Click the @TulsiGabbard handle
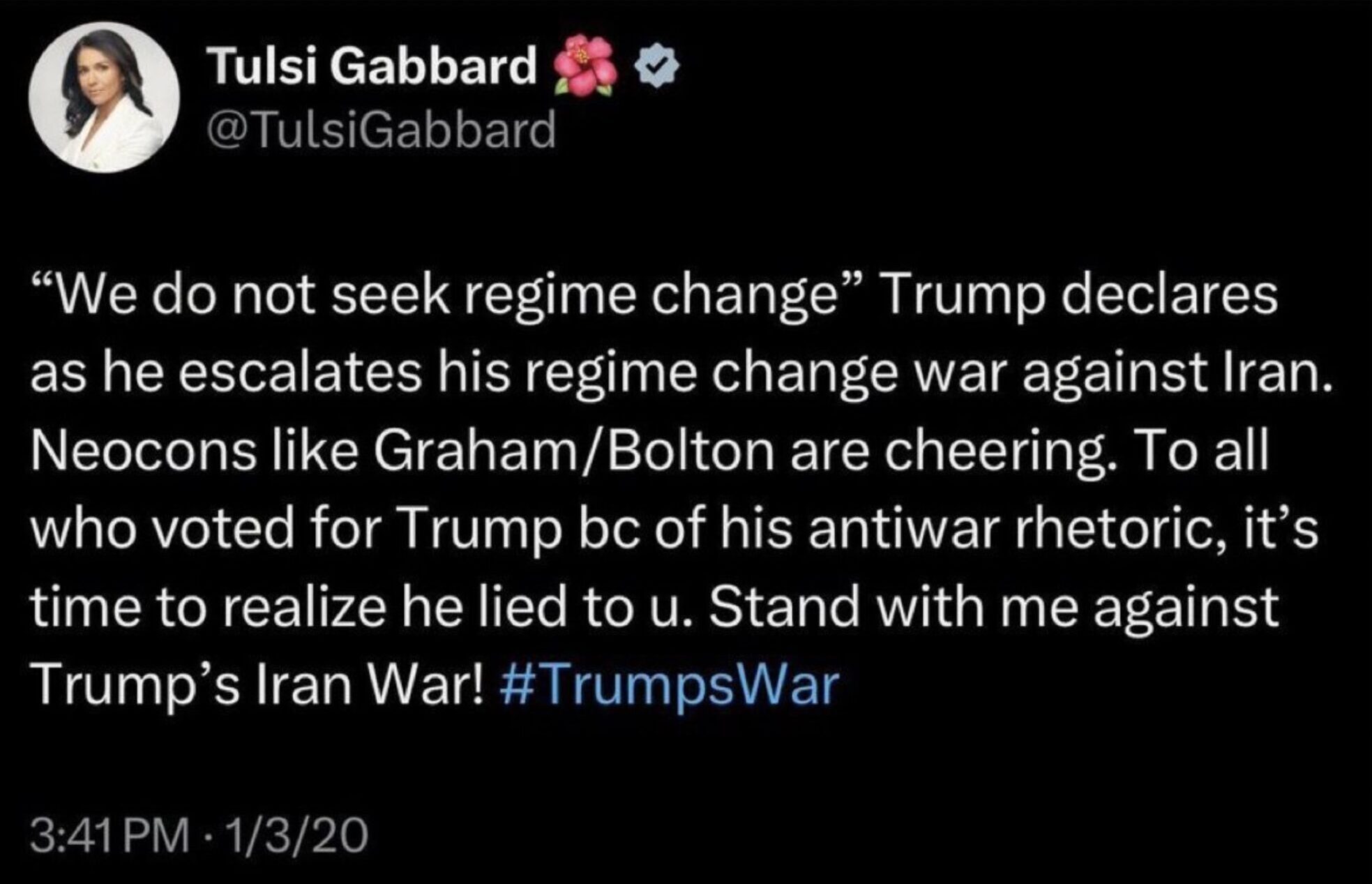1372x884 pixels. tap(382, 130)
